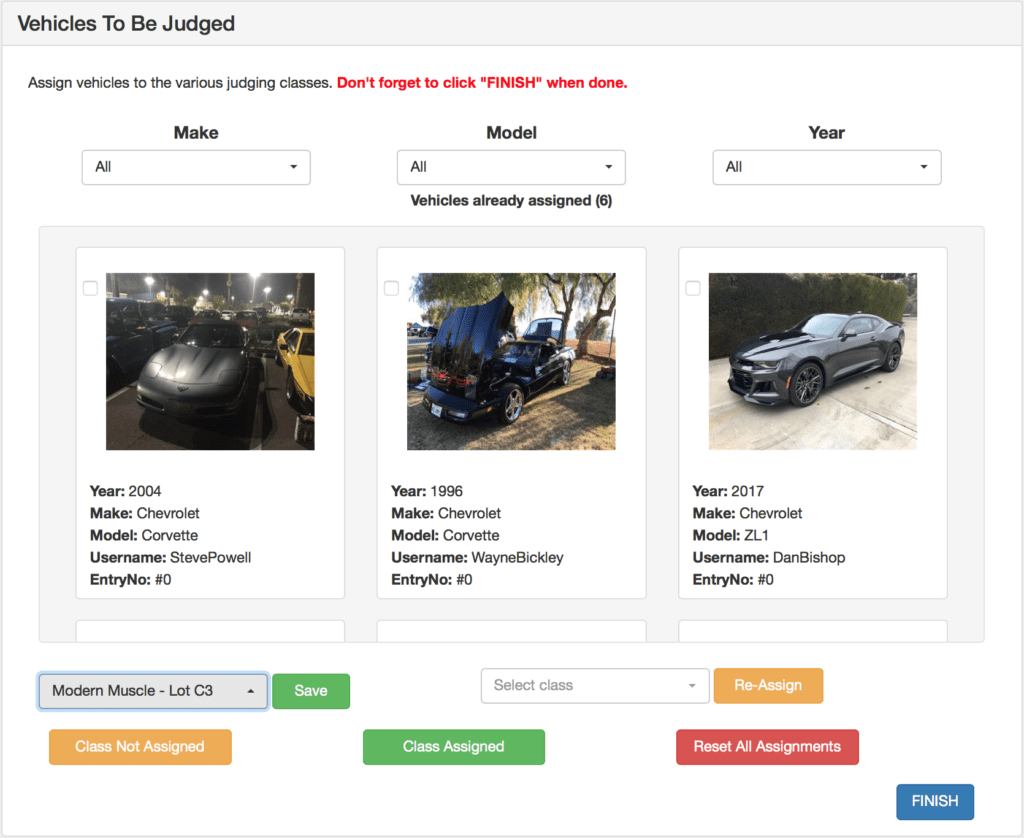This screenshot has height=838, width=1024.
Task: Check the 2004 Corvette entry checkbox
Action: [90, 288]
